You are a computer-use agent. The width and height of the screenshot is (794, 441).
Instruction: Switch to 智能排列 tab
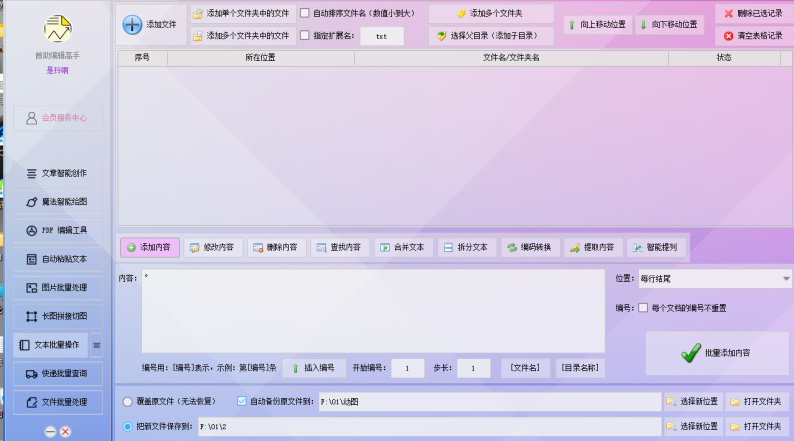(x=656, y=248)
